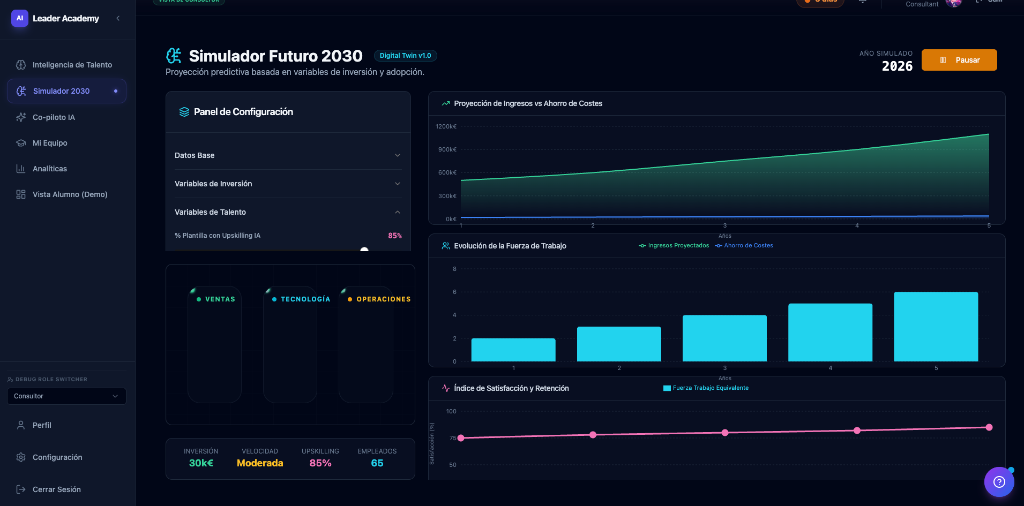Viewport: 1024px width, 506px height.
Task: Click the bar chart icon beside Analíticas
Action: [x=21, y=168]
